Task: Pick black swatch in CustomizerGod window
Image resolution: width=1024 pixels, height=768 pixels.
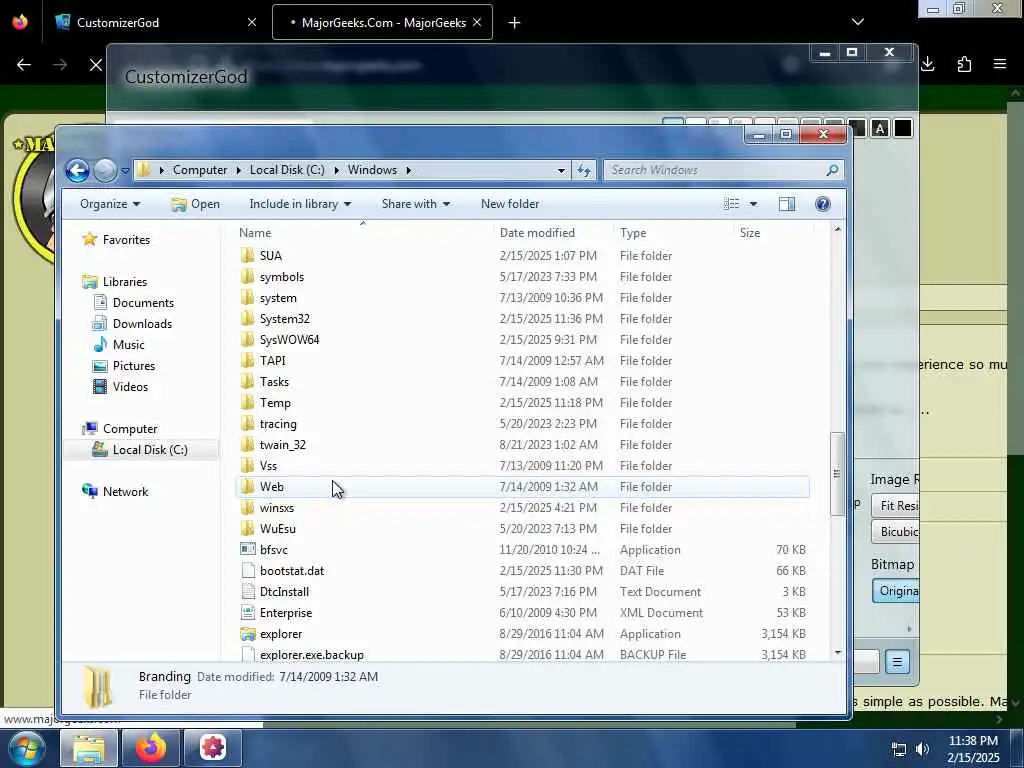Action: [903, 129]
